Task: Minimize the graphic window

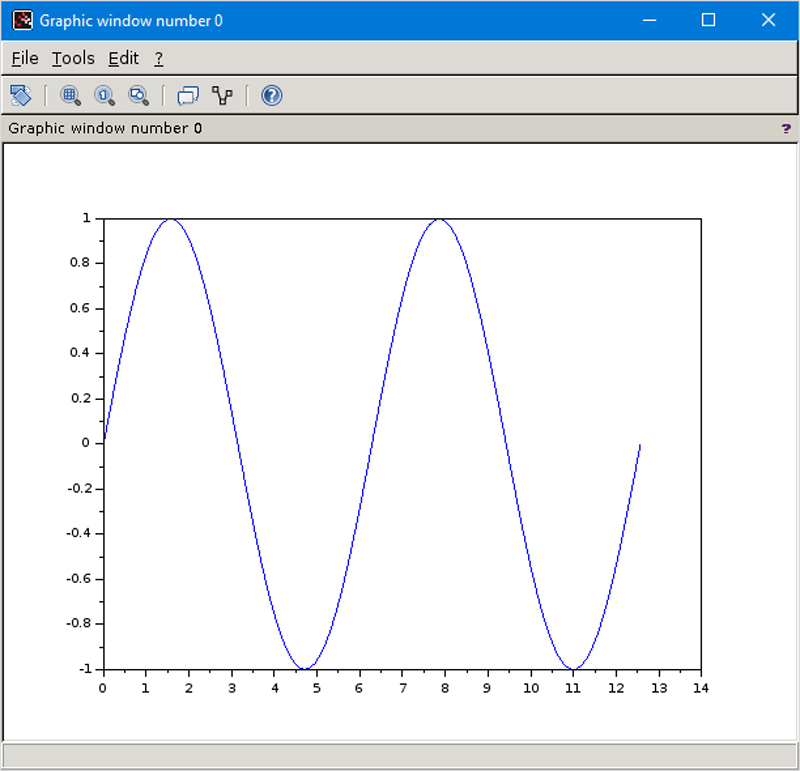Action: 649,20
